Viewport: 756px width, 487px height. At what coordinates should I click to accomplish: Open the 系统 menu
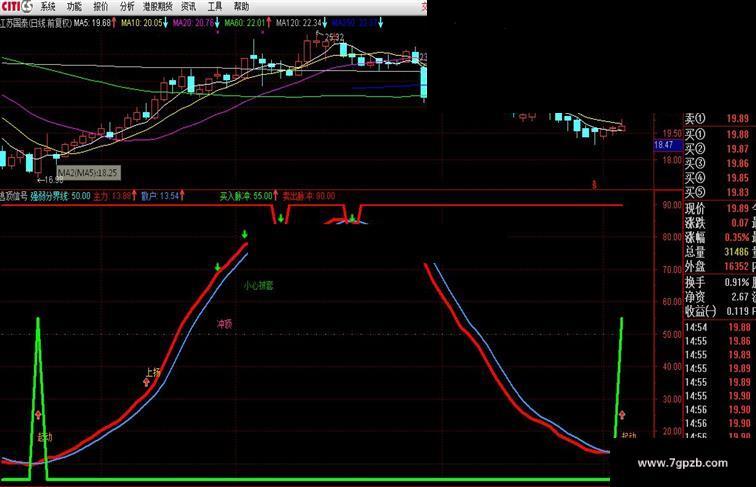point(48,7)
